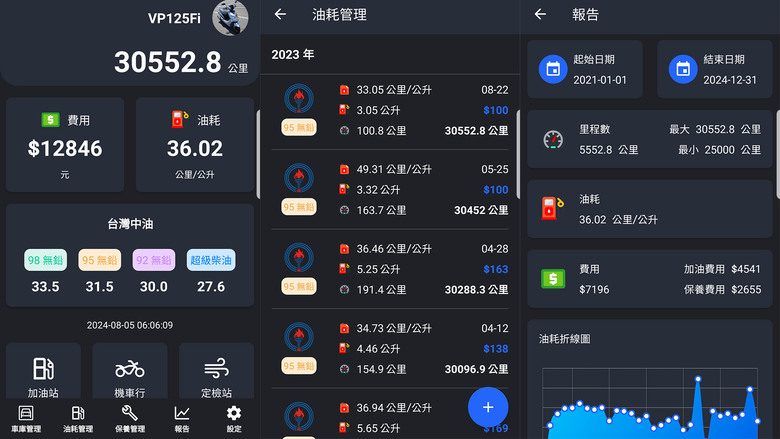Viewport: 780px width, 439px height.
Task: Click the 5.25 公升 fuel volume value
Action: click(x=378, y=269)
